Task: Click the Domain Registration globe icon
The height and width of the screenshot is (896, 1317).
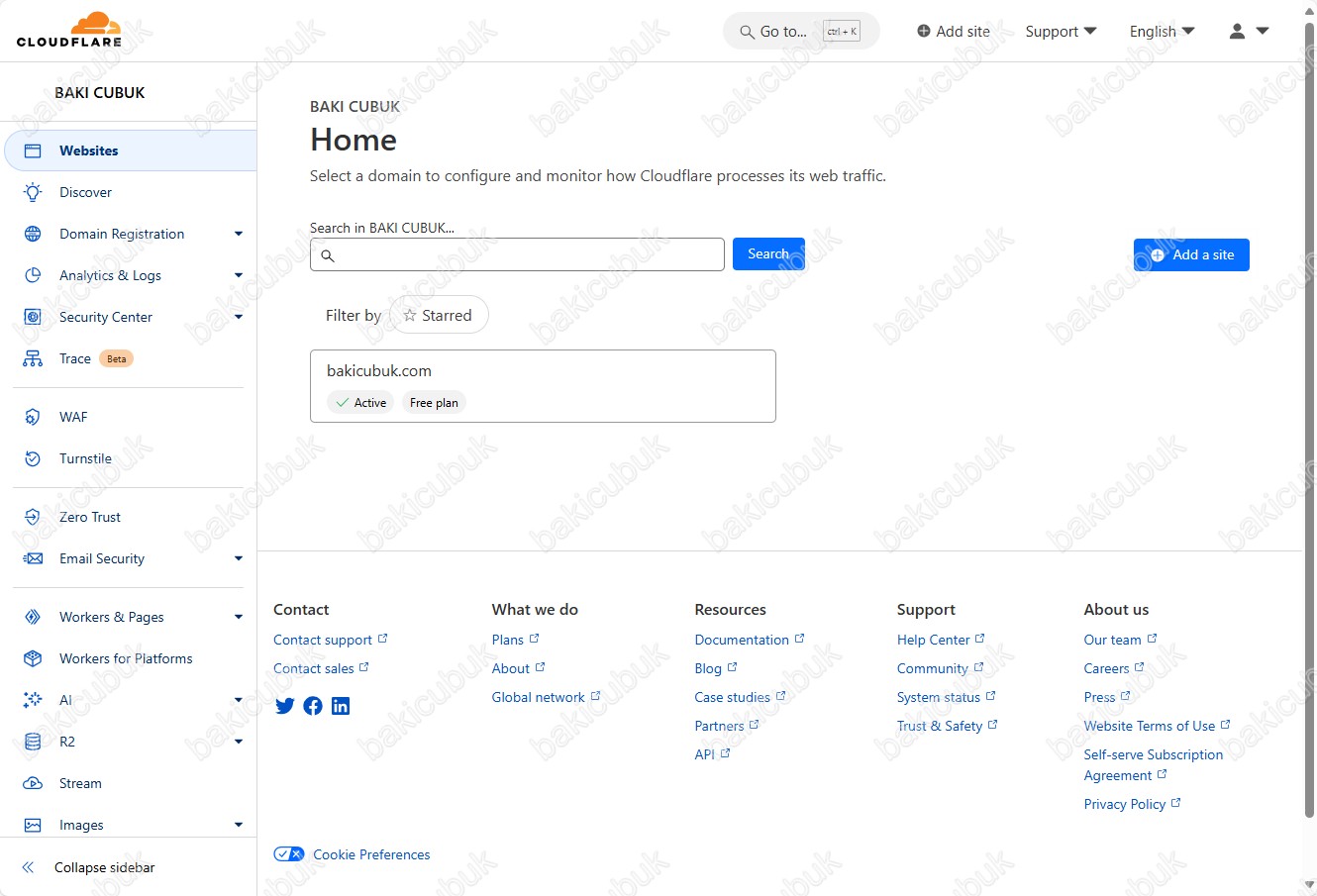Action: click(33, 234)
